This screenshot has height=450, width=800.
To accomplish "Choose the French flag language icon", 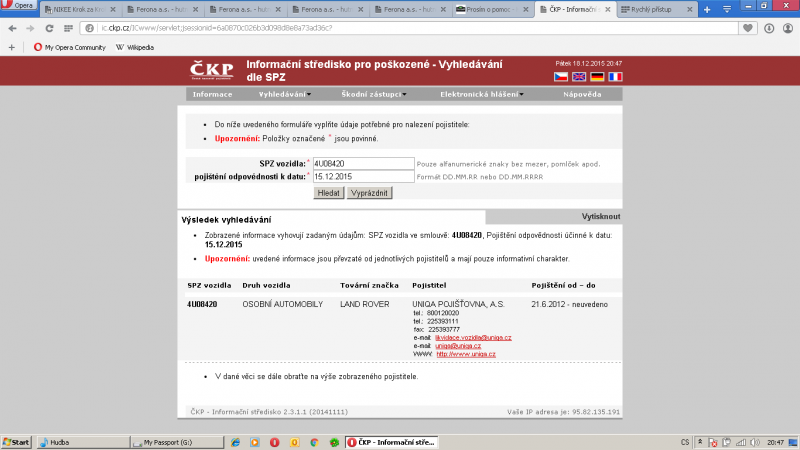I will coord(615,76).
